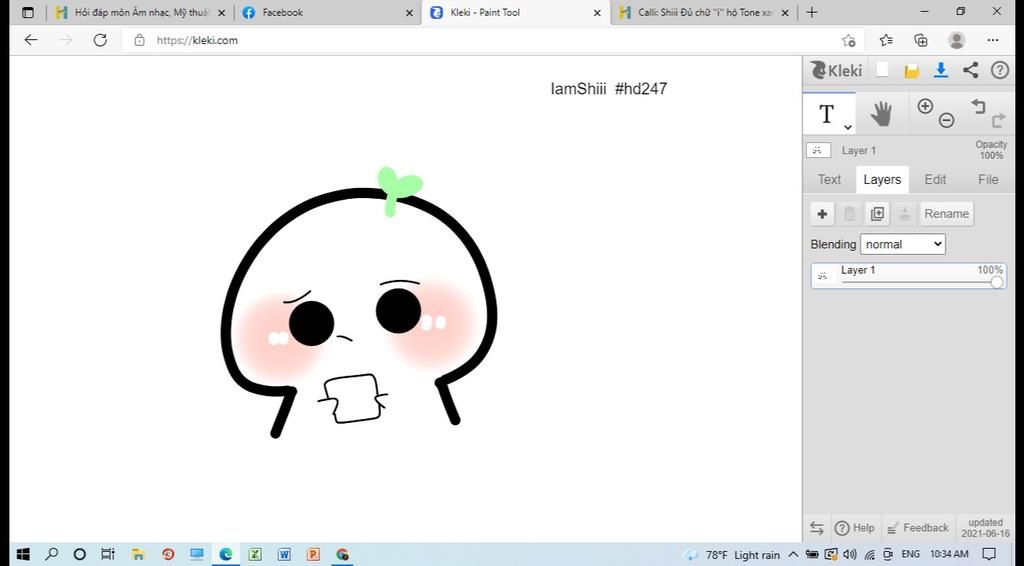Open Cortana circle on taskbar
The height and width of the screenshot is (566, 1024).
pos(80,554)
